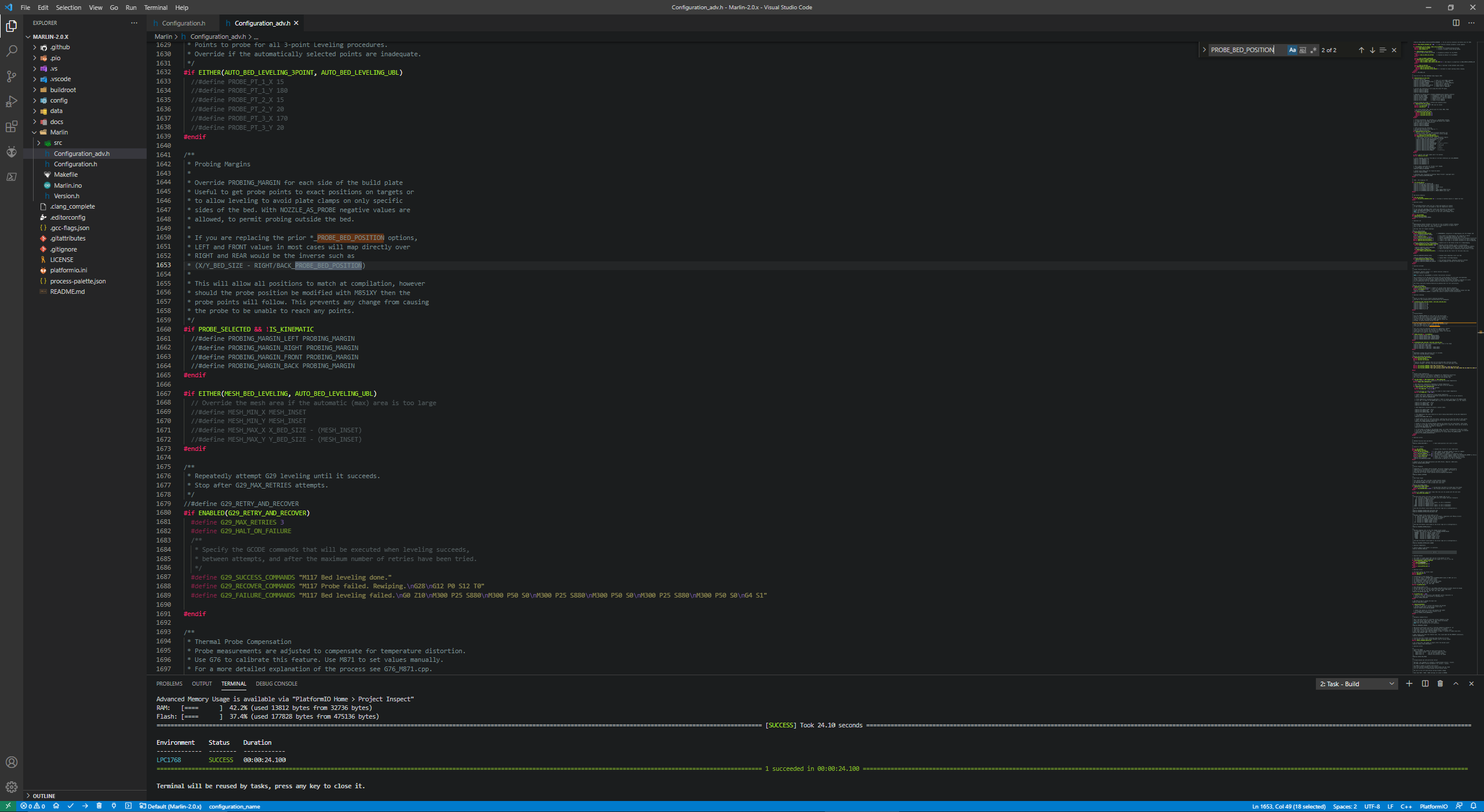Open the Terminal menu
1484x812 pixels.
[x=155, y=8]
